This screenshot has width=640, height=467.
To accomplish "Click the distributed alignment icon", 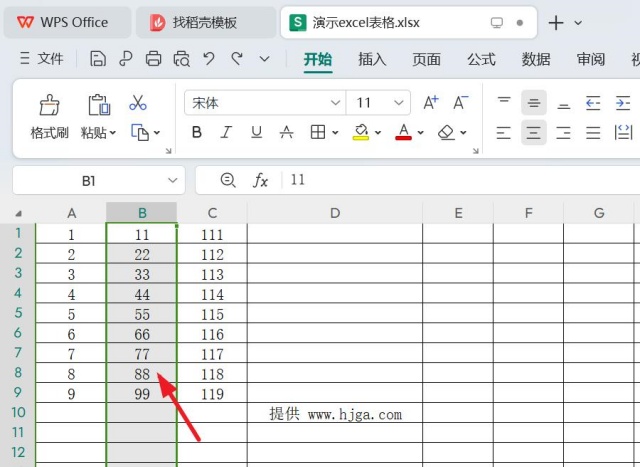I will pyautogui.click(x=623, y=133).
